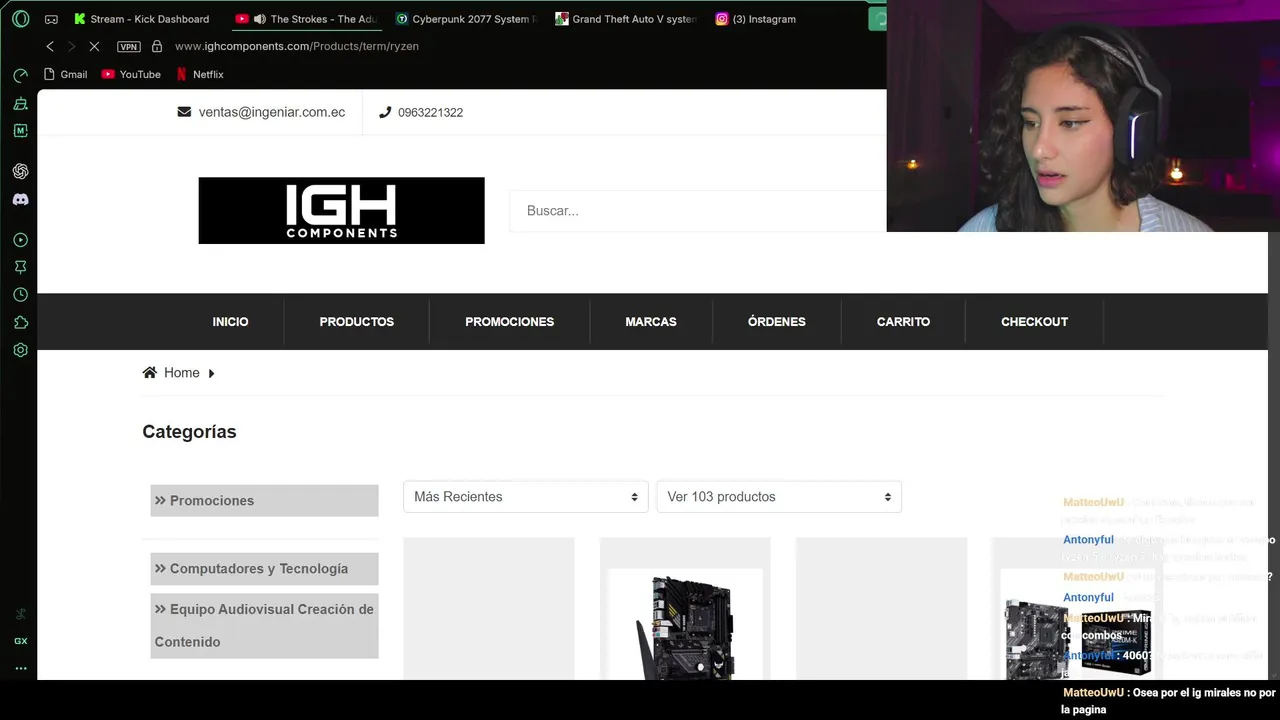
Task: Toggle the VPN badge in address bar
Action: (129, 46)
